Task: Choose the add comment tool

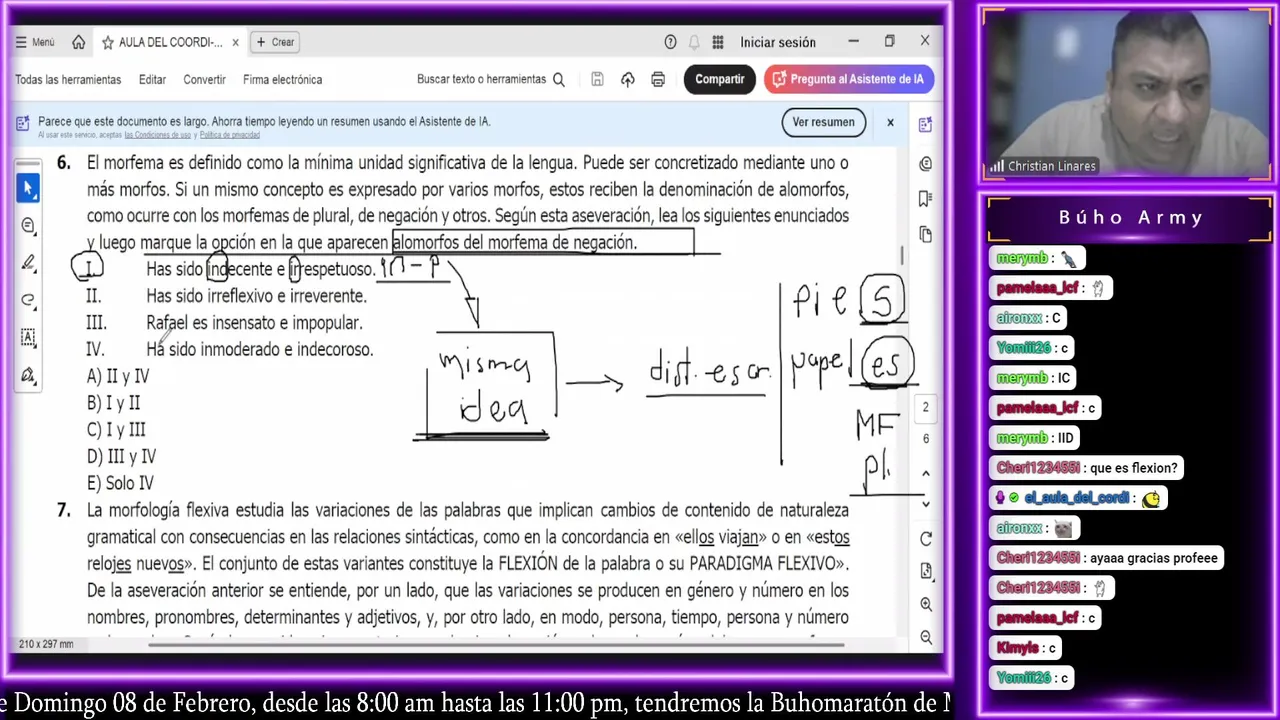Action: [28, 226]
